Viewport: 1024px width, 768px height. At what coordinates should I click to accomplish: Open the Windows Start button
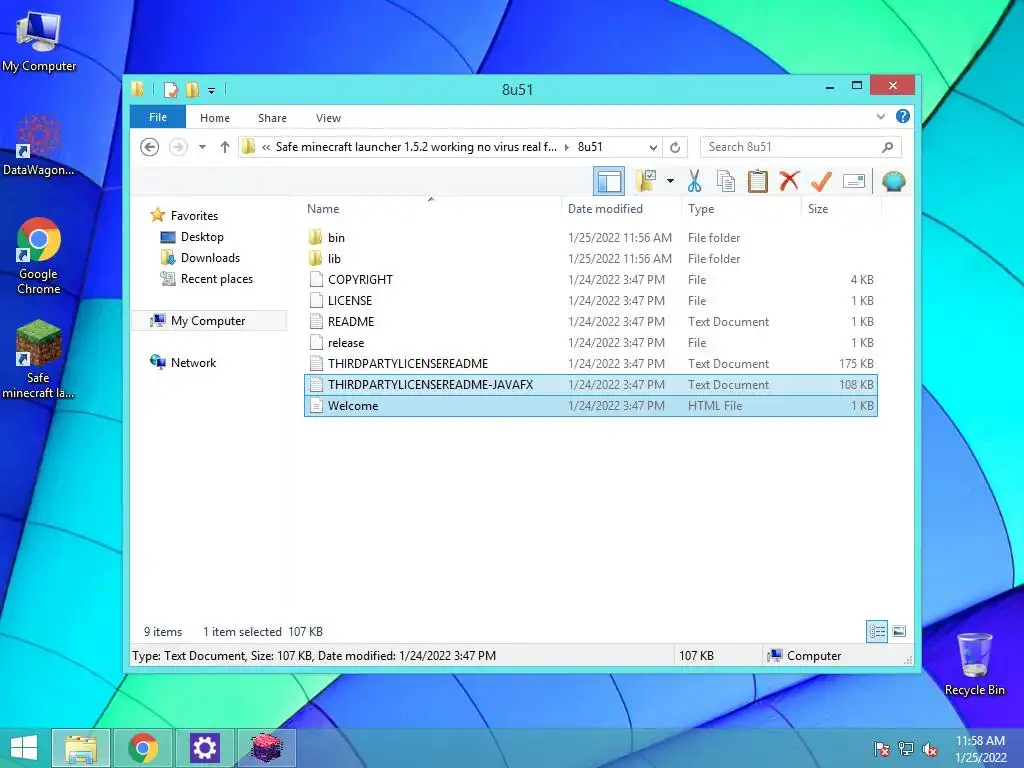click(24, 748)
